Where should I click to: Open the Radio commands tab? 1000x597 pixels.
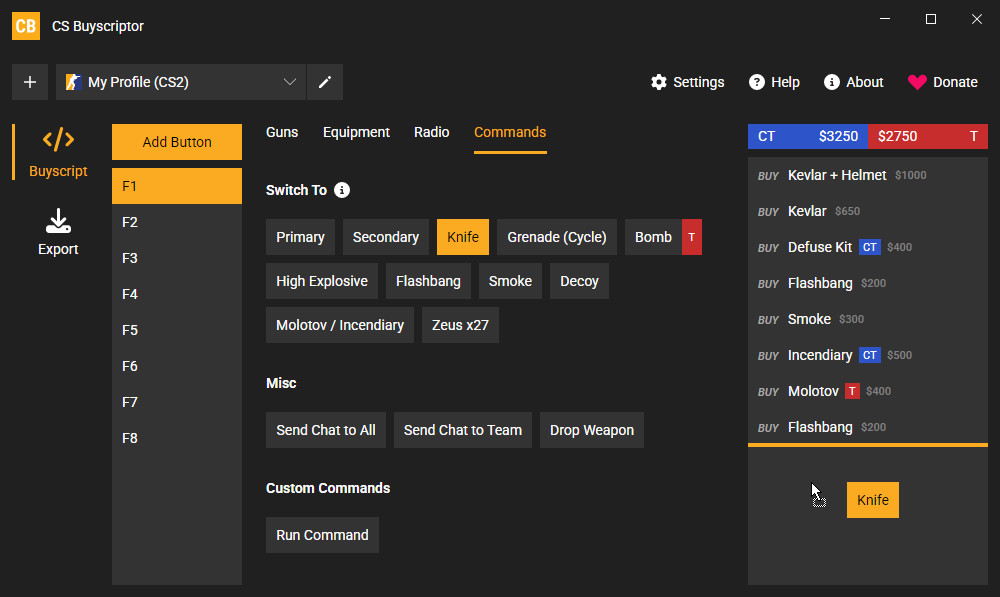point(431,131)
